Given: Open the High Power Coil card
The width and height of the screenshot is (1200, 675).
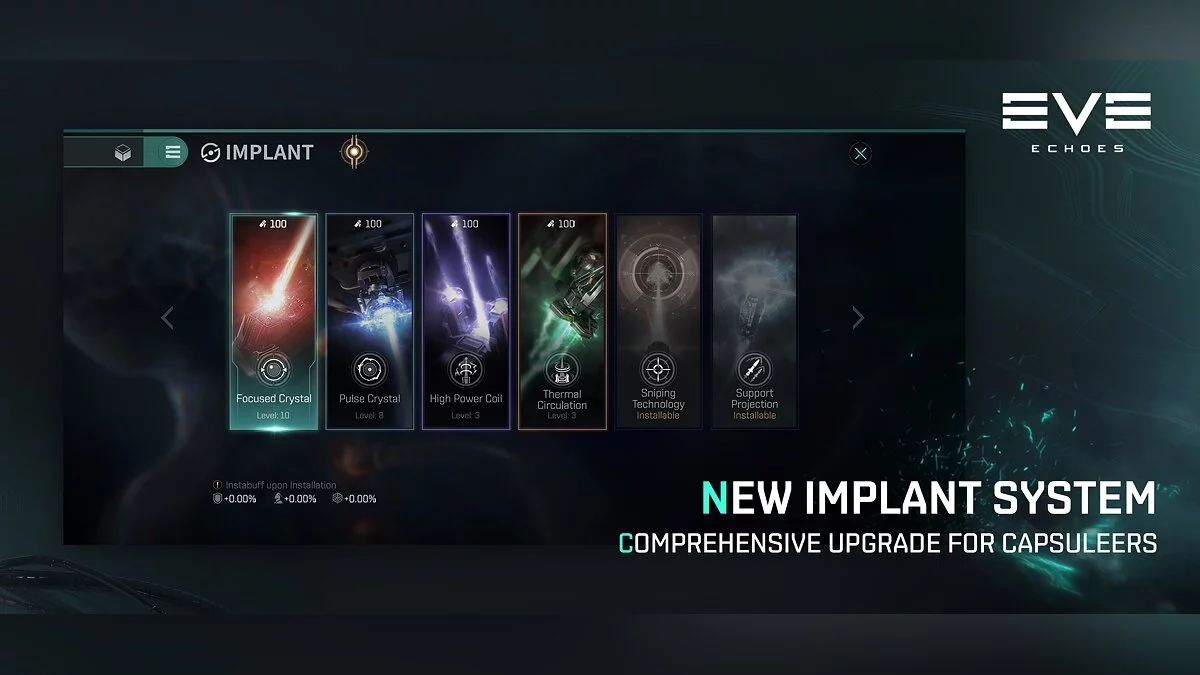Looking at the screenshot, I should click(466, 321).
